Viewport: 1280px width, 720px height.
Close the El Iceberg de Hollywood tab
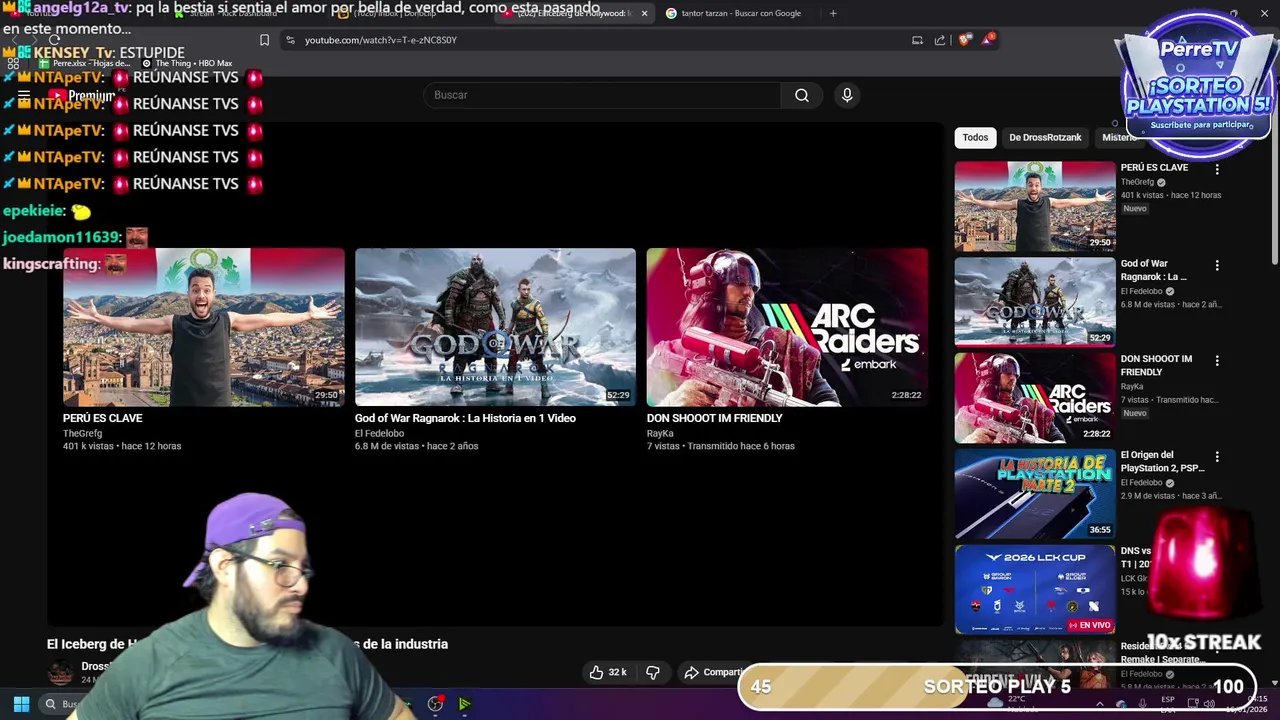(644, 13)
